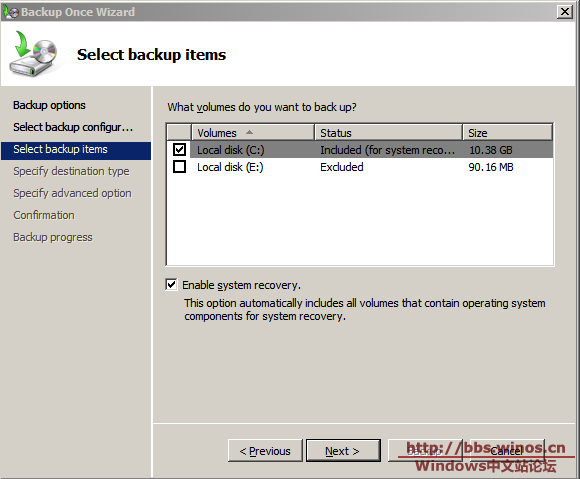This screenshot has width=580, height=479.
Task: Click the Included (for system reco... status
Action: (x=388, y=150)
